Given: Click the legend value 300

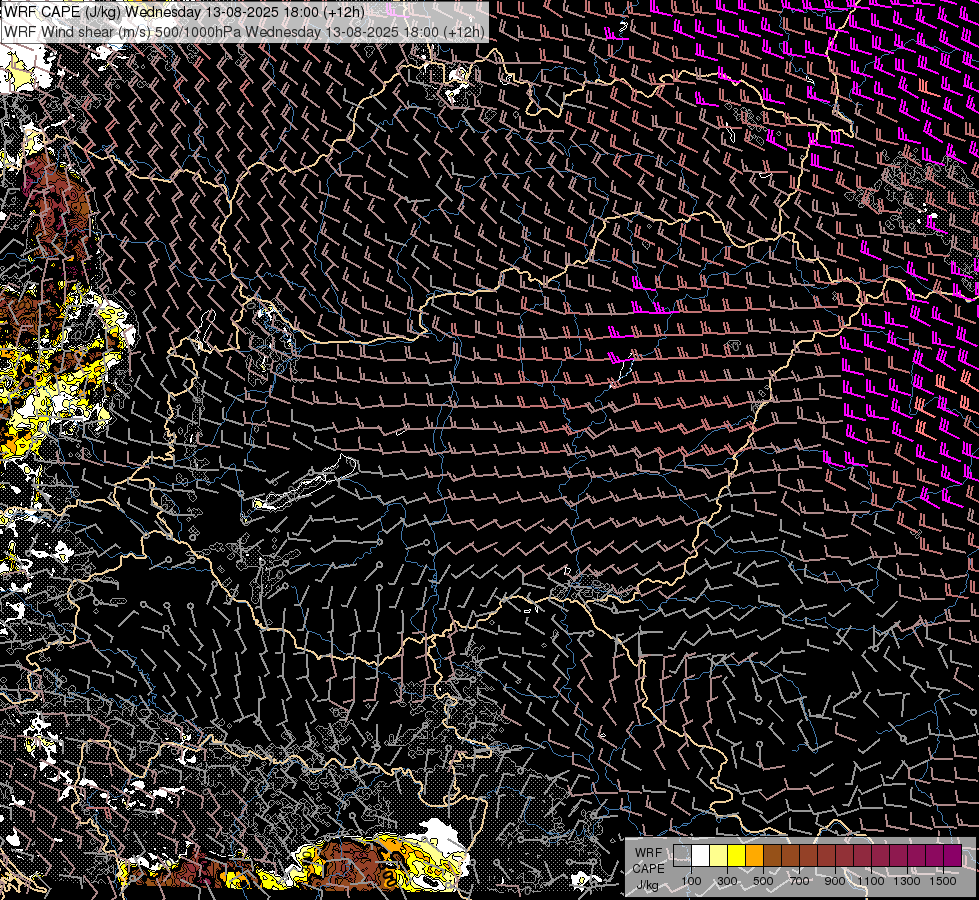Looking at the screenshot, I should click(727, 881).
